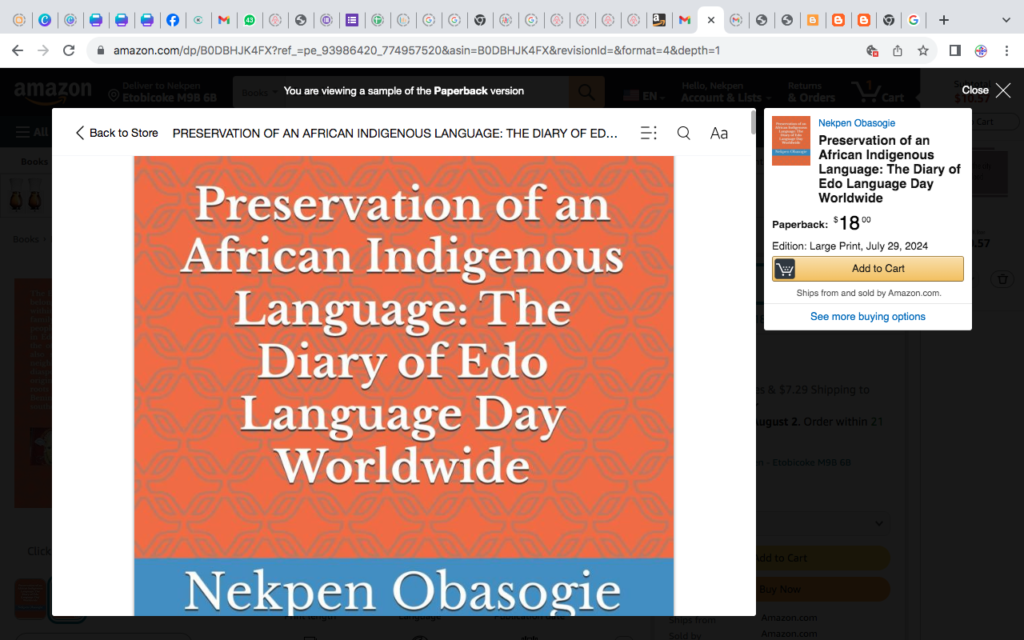Click the book cover thumbnail in side panel

click(x=790, y=141)
